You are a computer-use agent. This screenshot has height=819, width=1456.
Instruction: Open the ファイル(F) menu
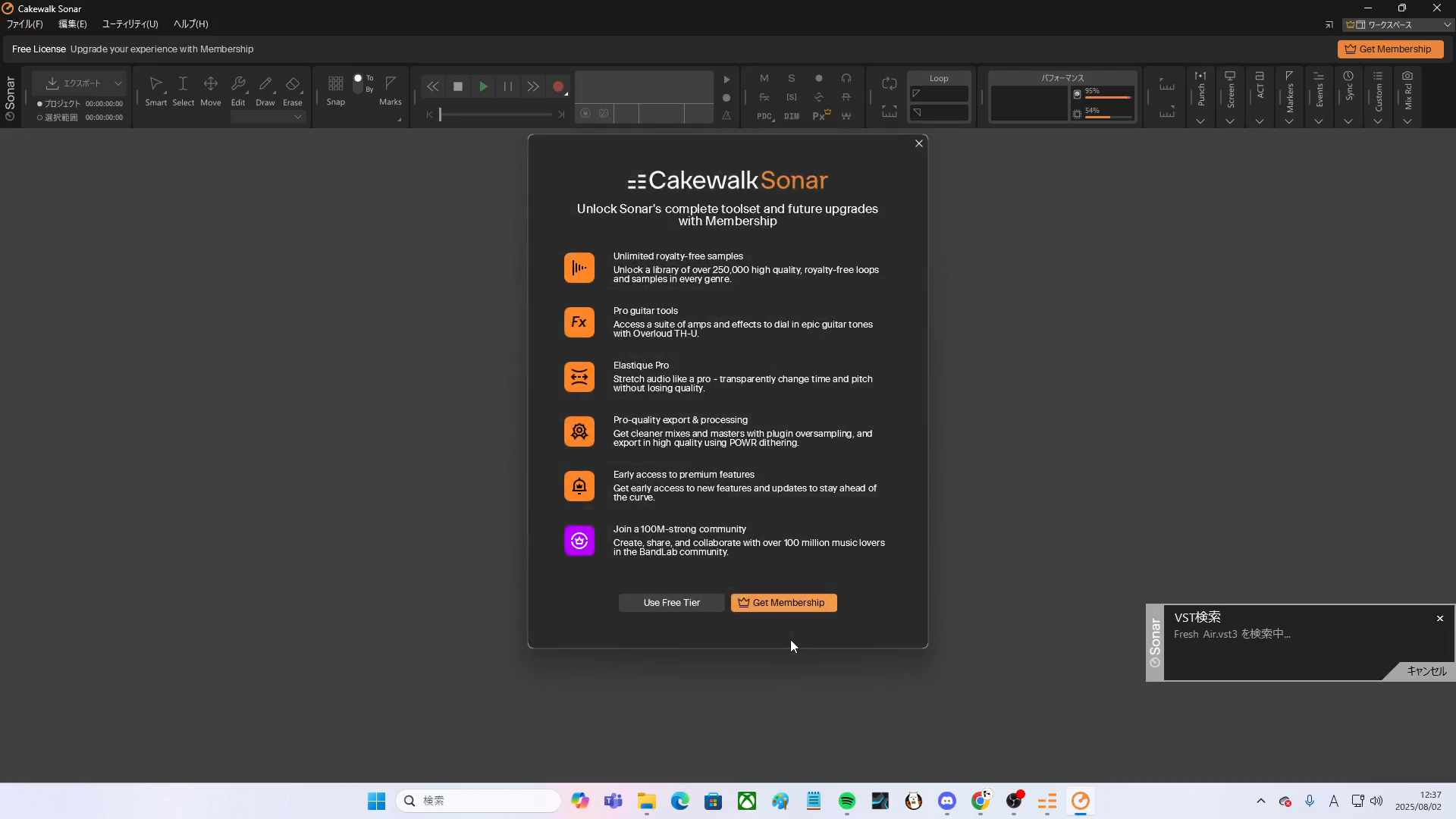25,24
